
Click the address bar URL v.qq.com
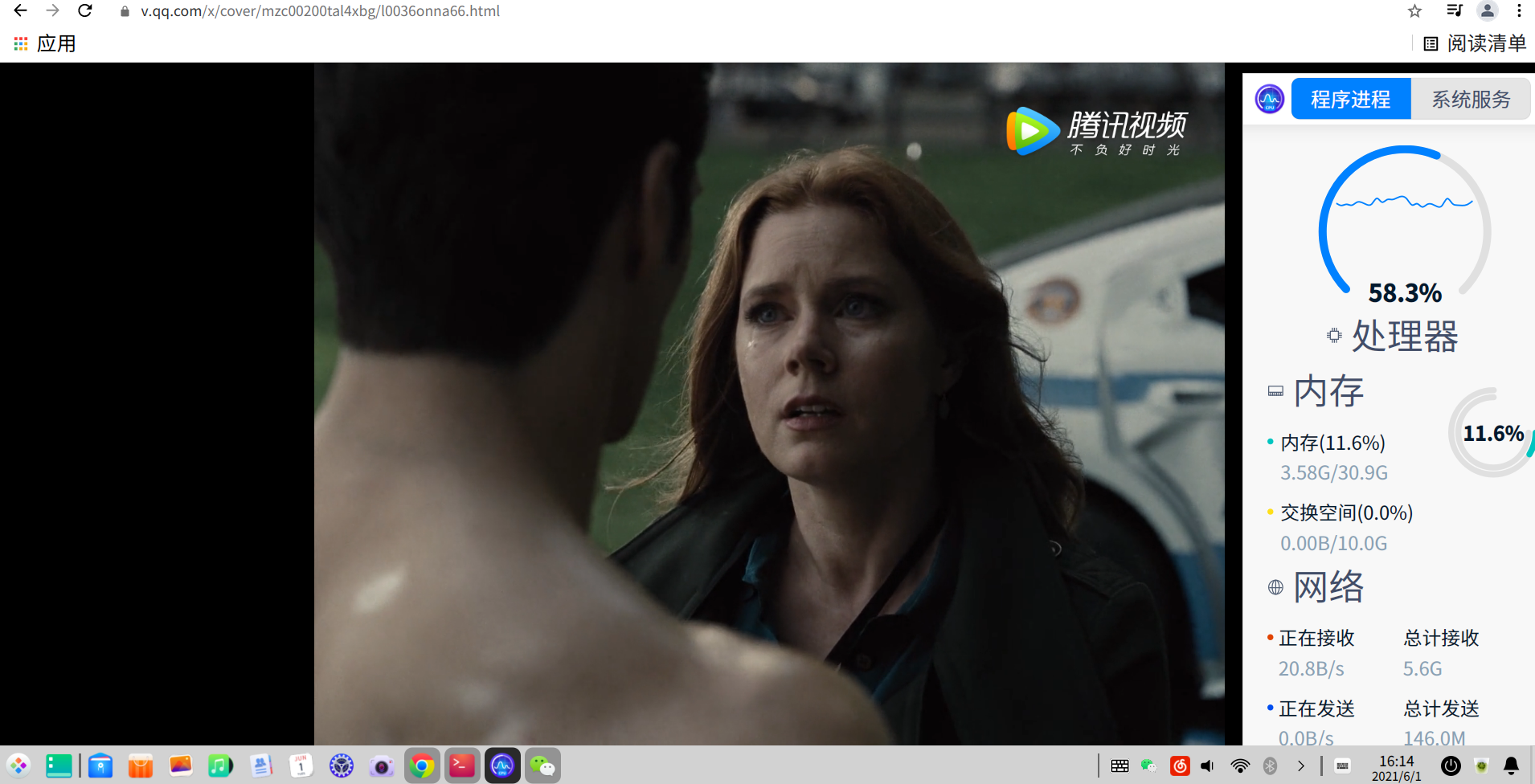(320, 11)
